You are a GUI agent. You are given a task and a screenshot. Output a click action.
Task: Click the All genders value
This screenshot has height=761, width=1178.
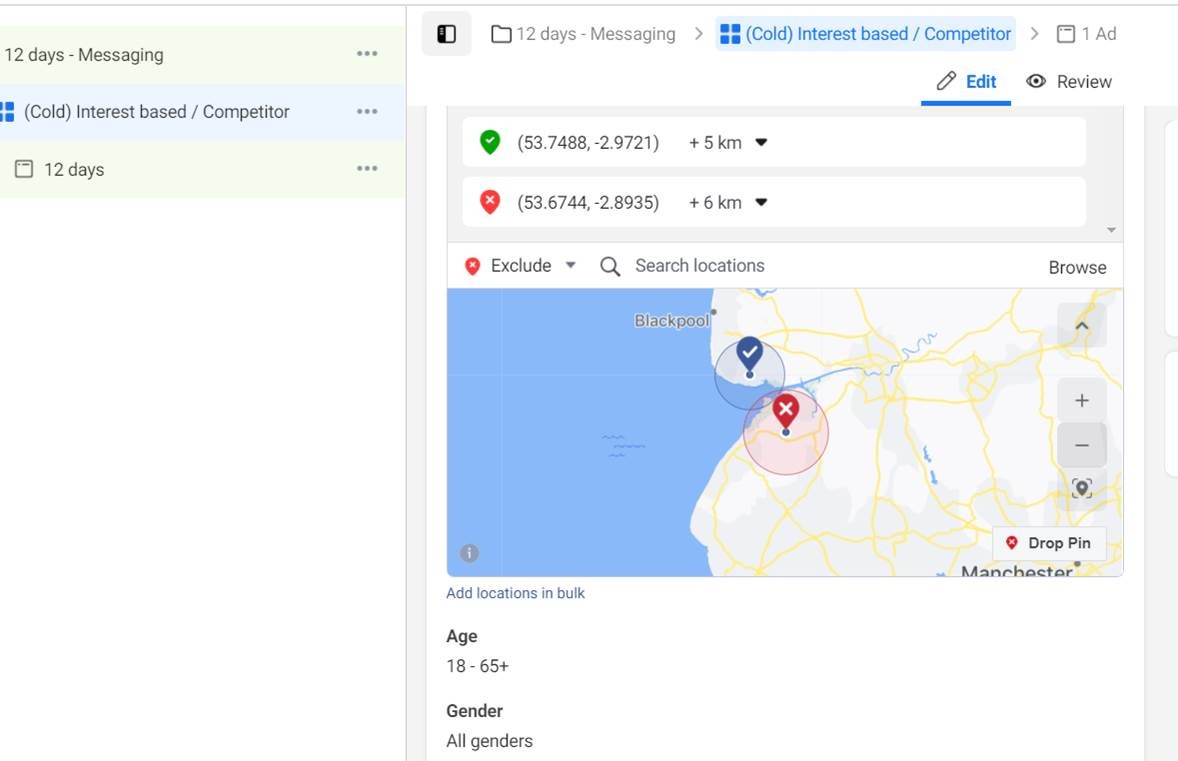tap(490, 741)
